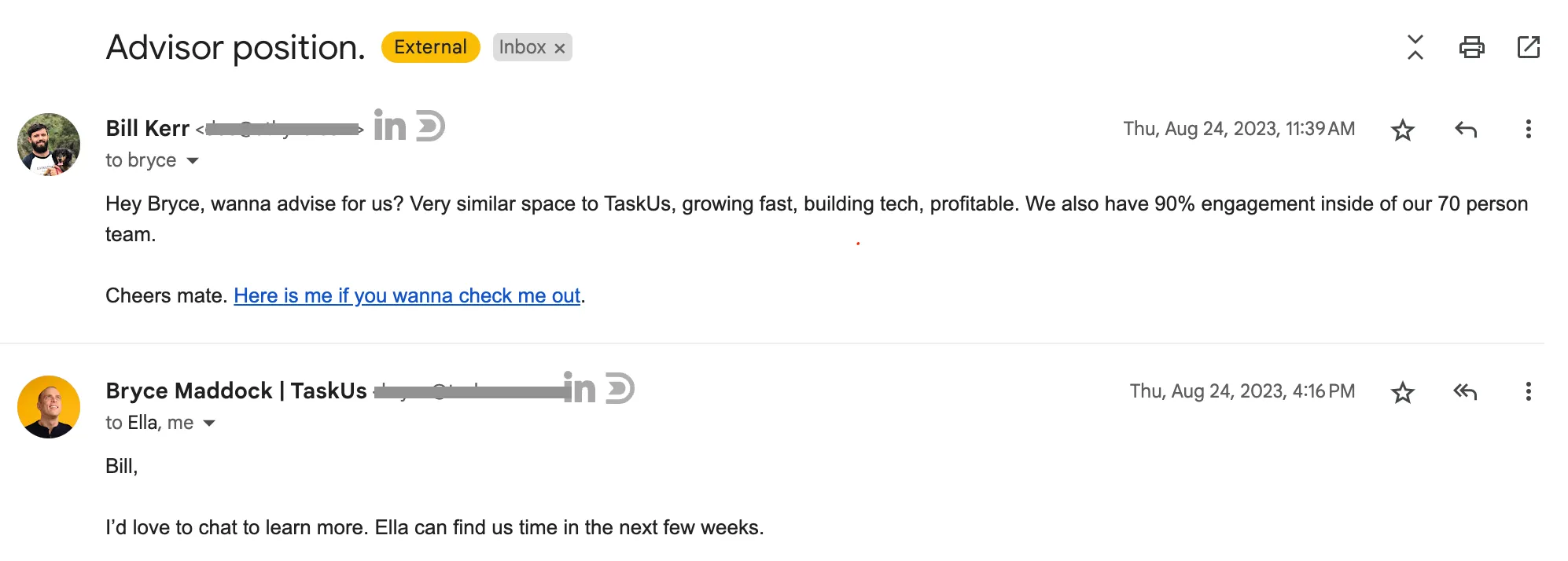
Task: Click Bill Kerr's profile photo
Action: click(x=49, y=145)
